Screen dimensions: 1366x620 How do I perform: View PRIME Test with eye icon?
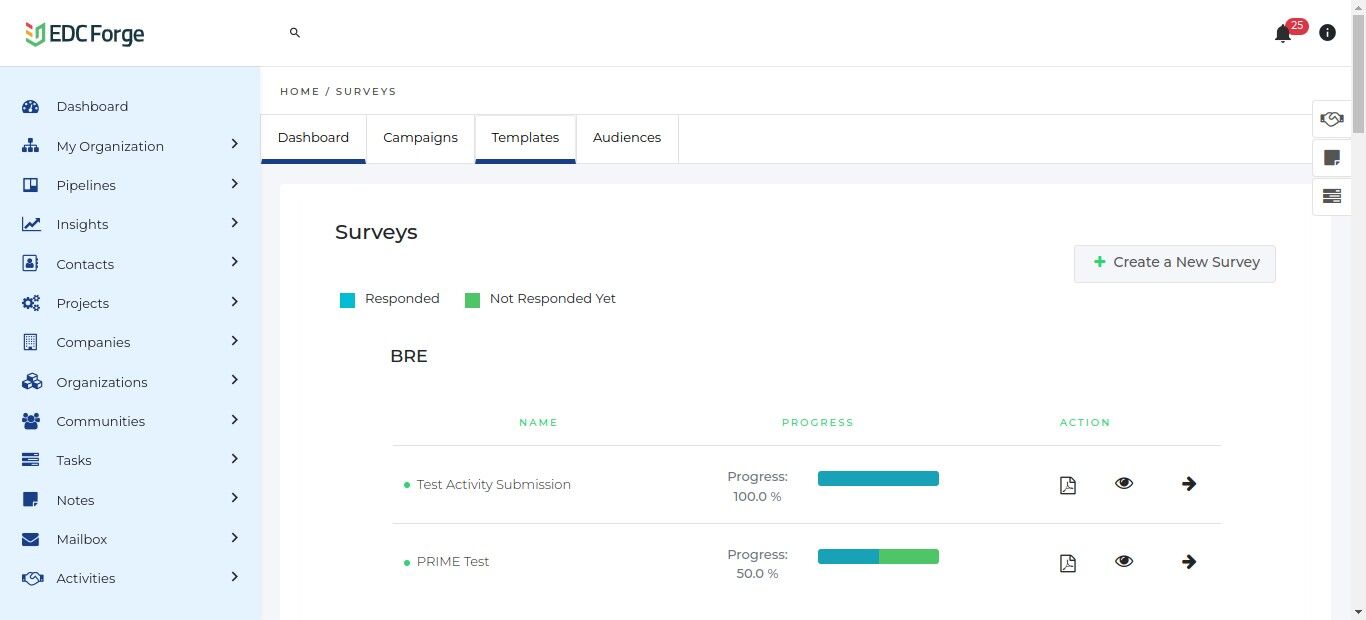click(x=1124, y=561)
